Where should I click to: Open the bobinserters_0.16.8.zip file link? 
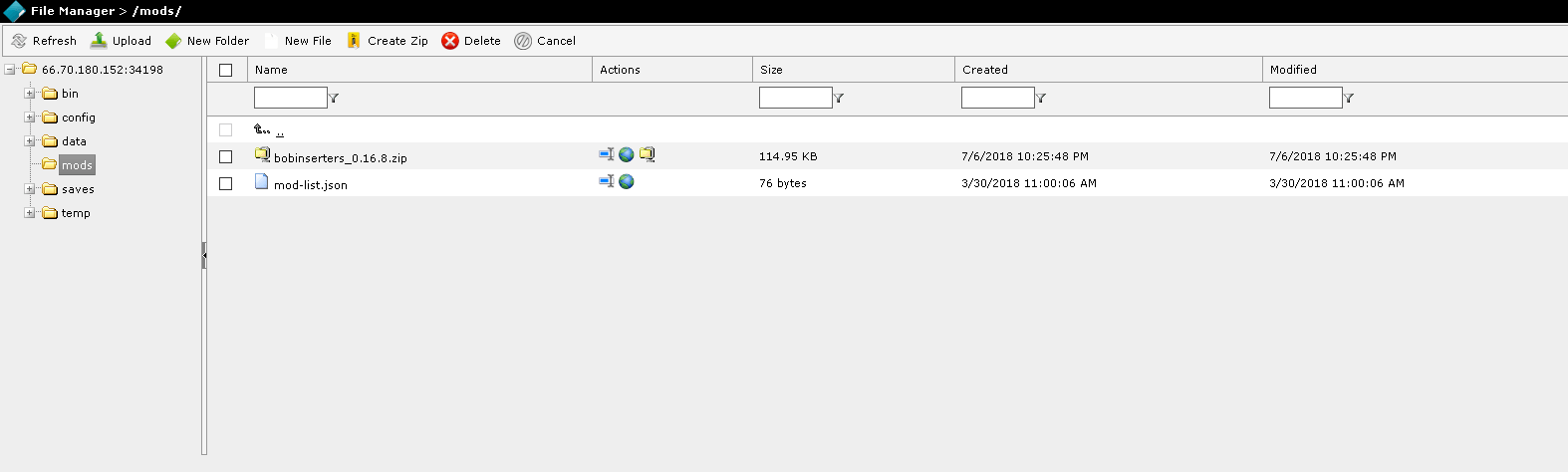click(340, 158)
